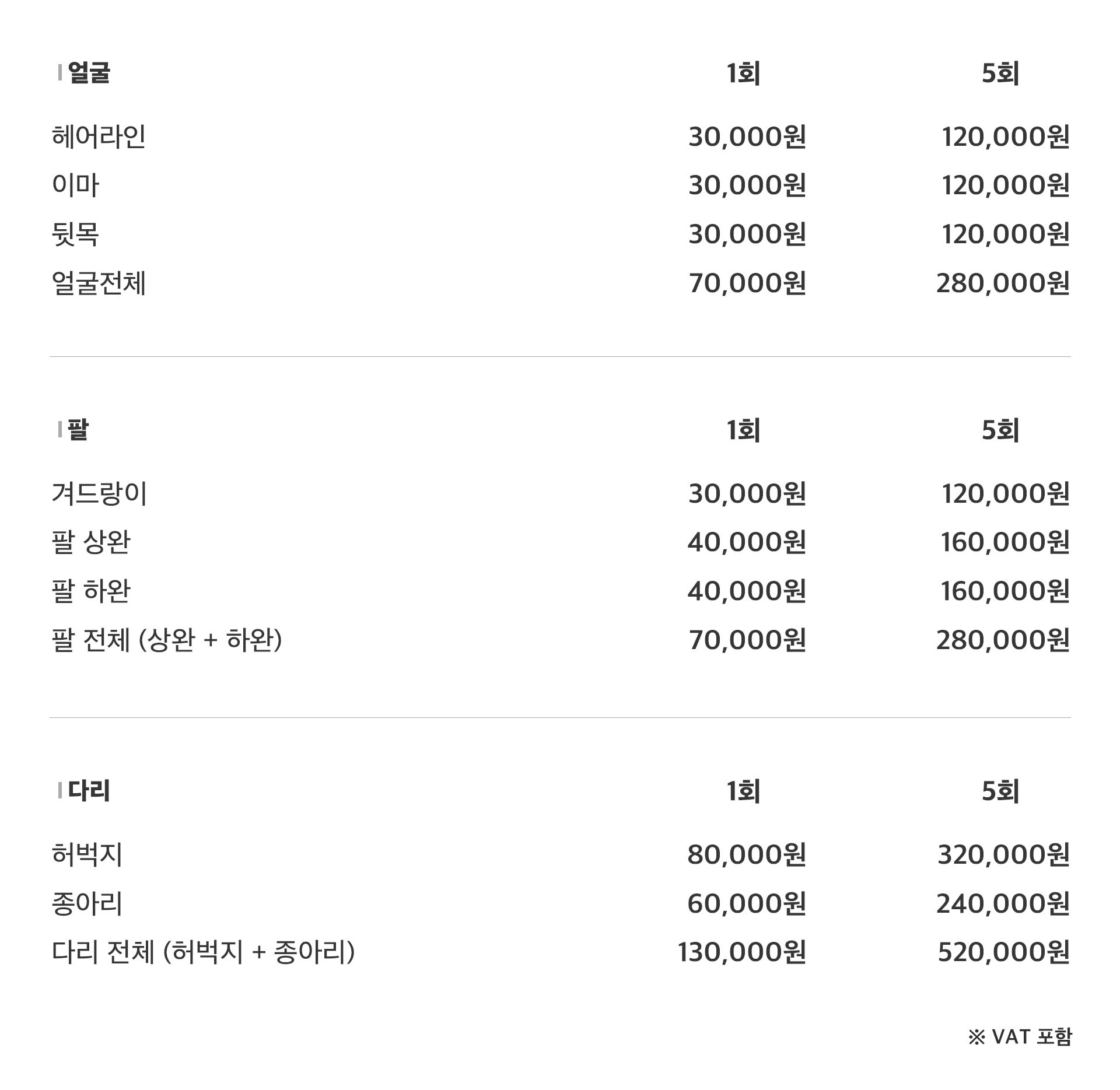Select the 얼굴 section heading
1120x1090 pixels.
pos(89,73)
